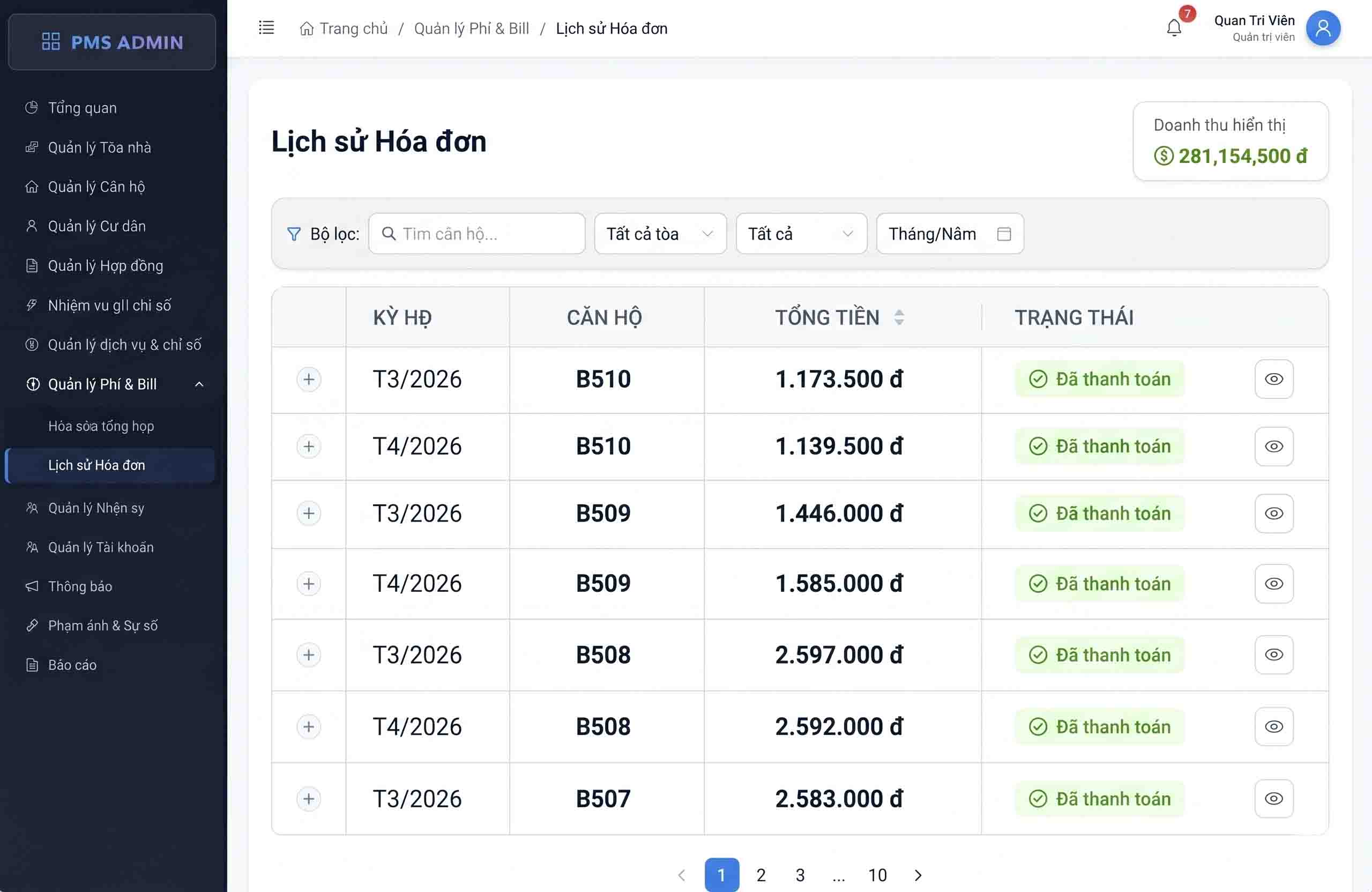Open the user avatar profile menu

pyautogui.click(x=1322, y=28)
